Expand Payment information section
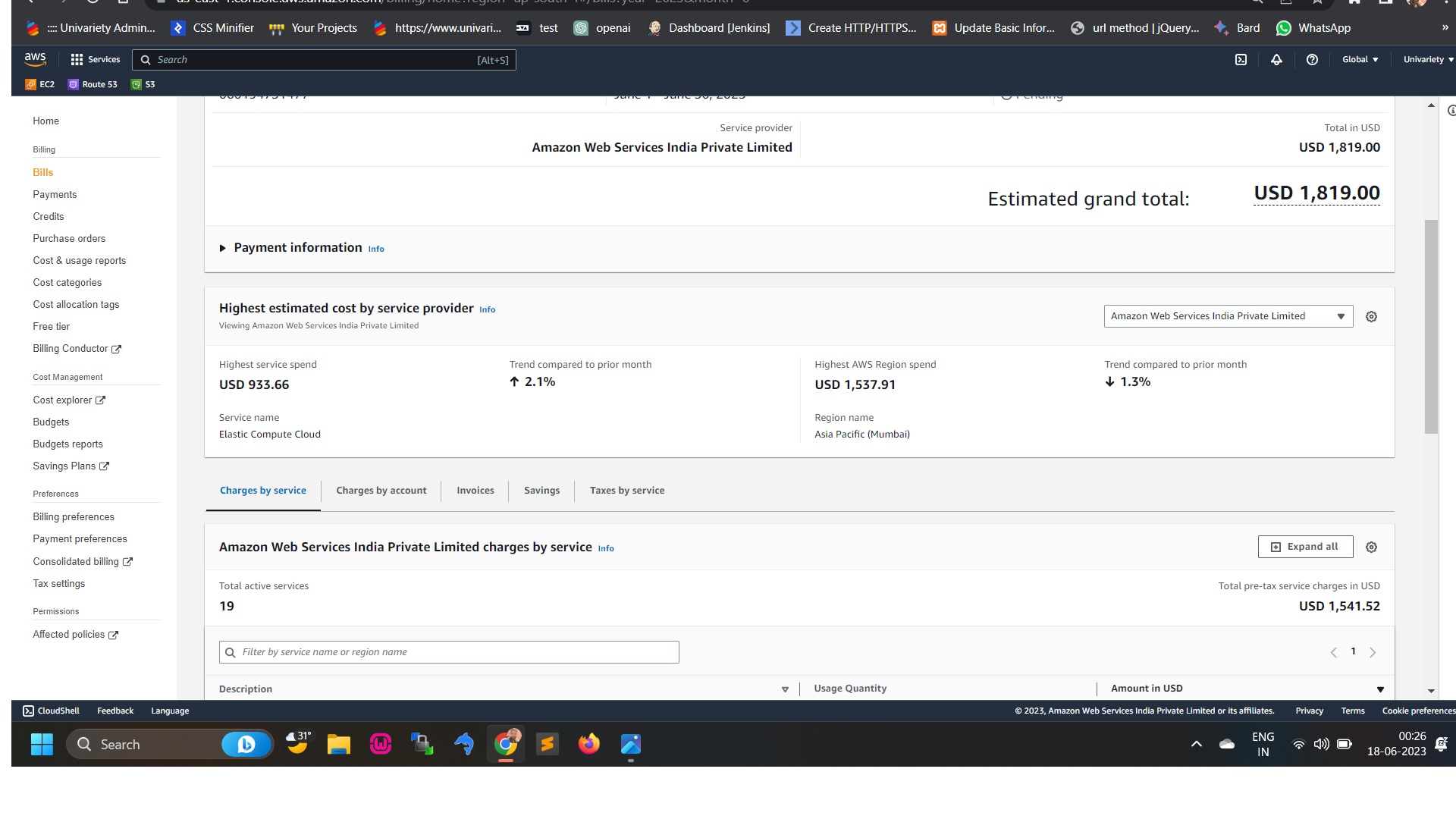 click(x=222, y=248)
